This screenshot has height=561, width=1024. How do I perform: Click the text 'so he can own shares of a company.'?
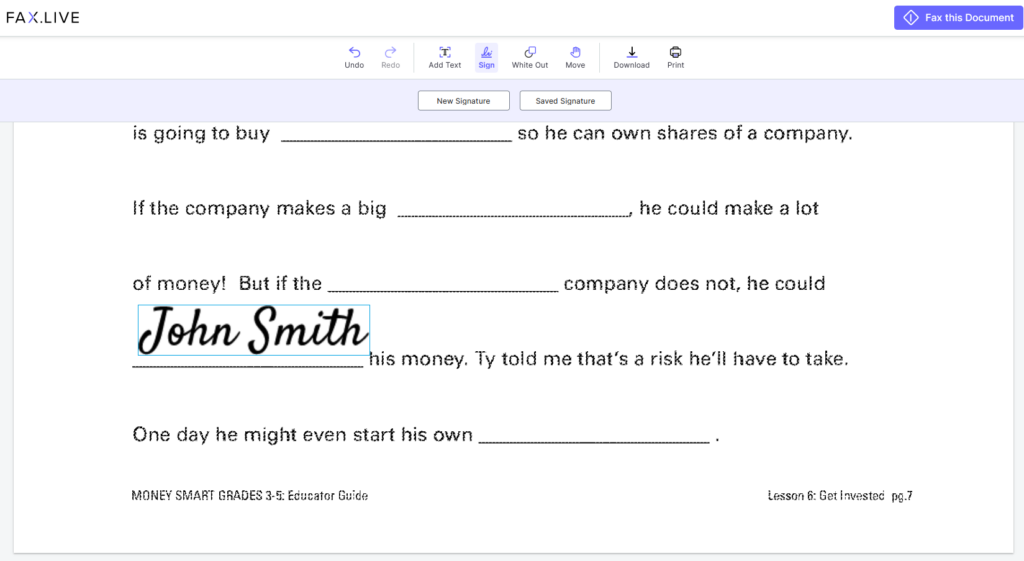pos(685,133)
